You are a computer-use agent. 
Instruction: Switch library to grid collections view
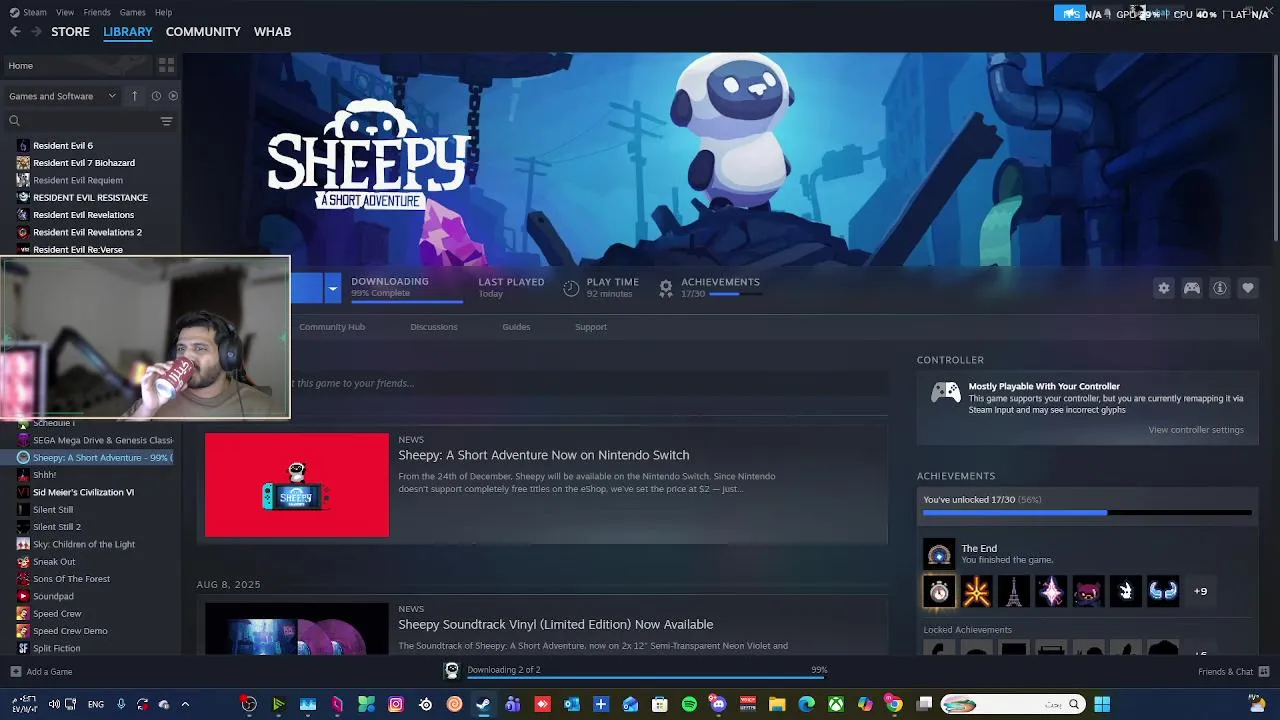pos(166,65)
